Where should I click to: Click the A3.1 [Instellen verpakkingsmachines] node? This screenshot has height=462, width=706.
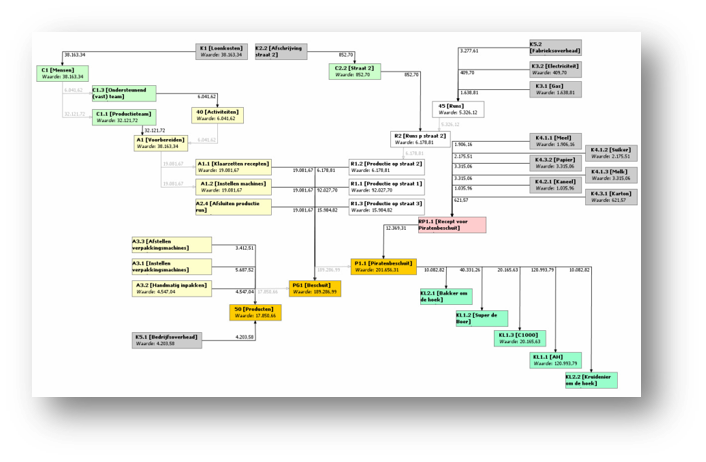pyautogui.click(x=172, y=267)
